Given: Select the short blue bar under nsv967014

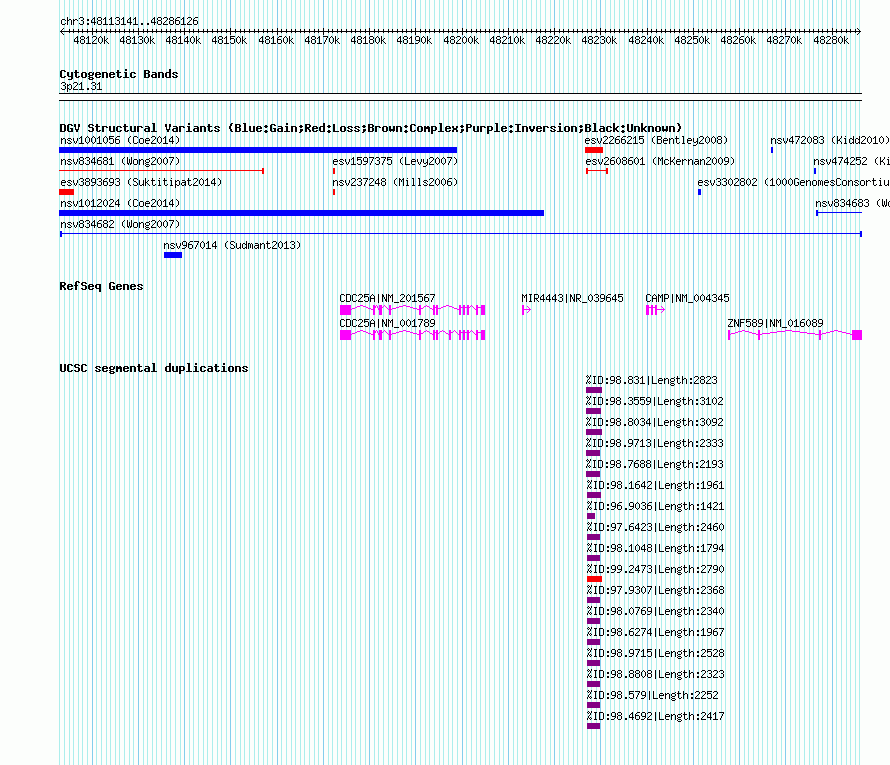Looking at the screenshot, I should click(x=173, y=255).
